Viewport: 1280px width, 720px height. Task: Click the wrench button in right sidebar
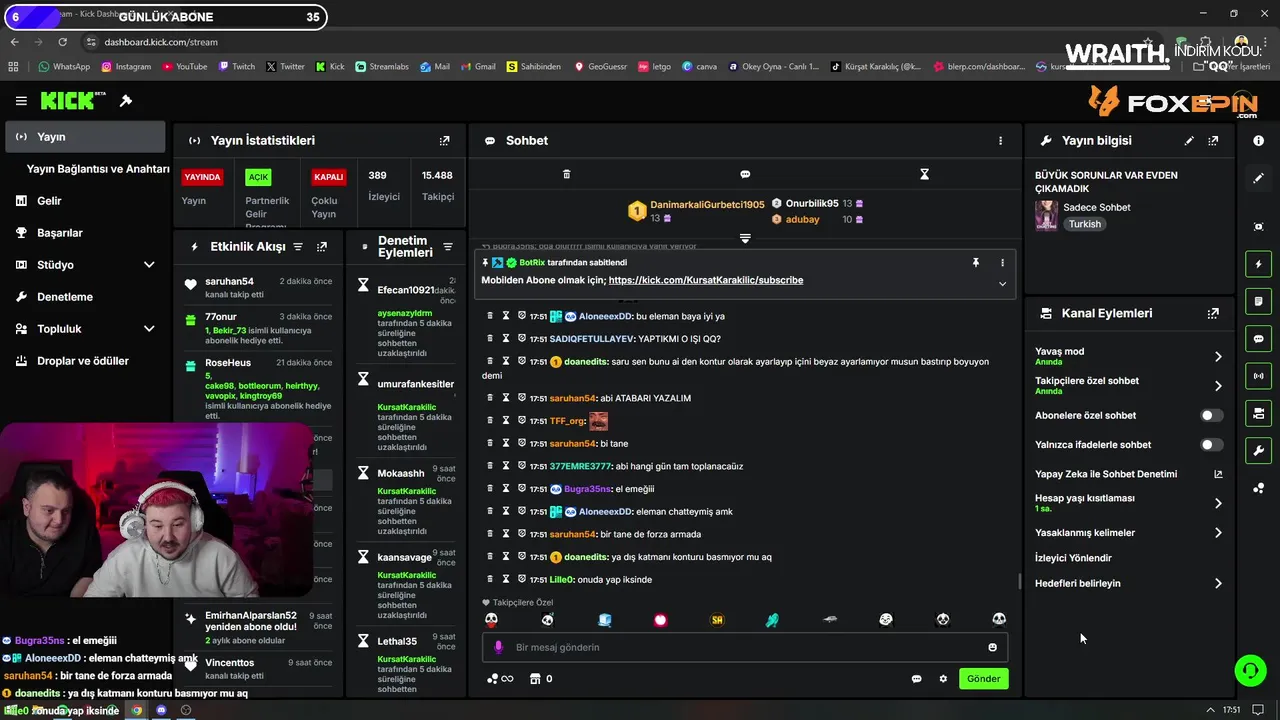(1258, 450)
